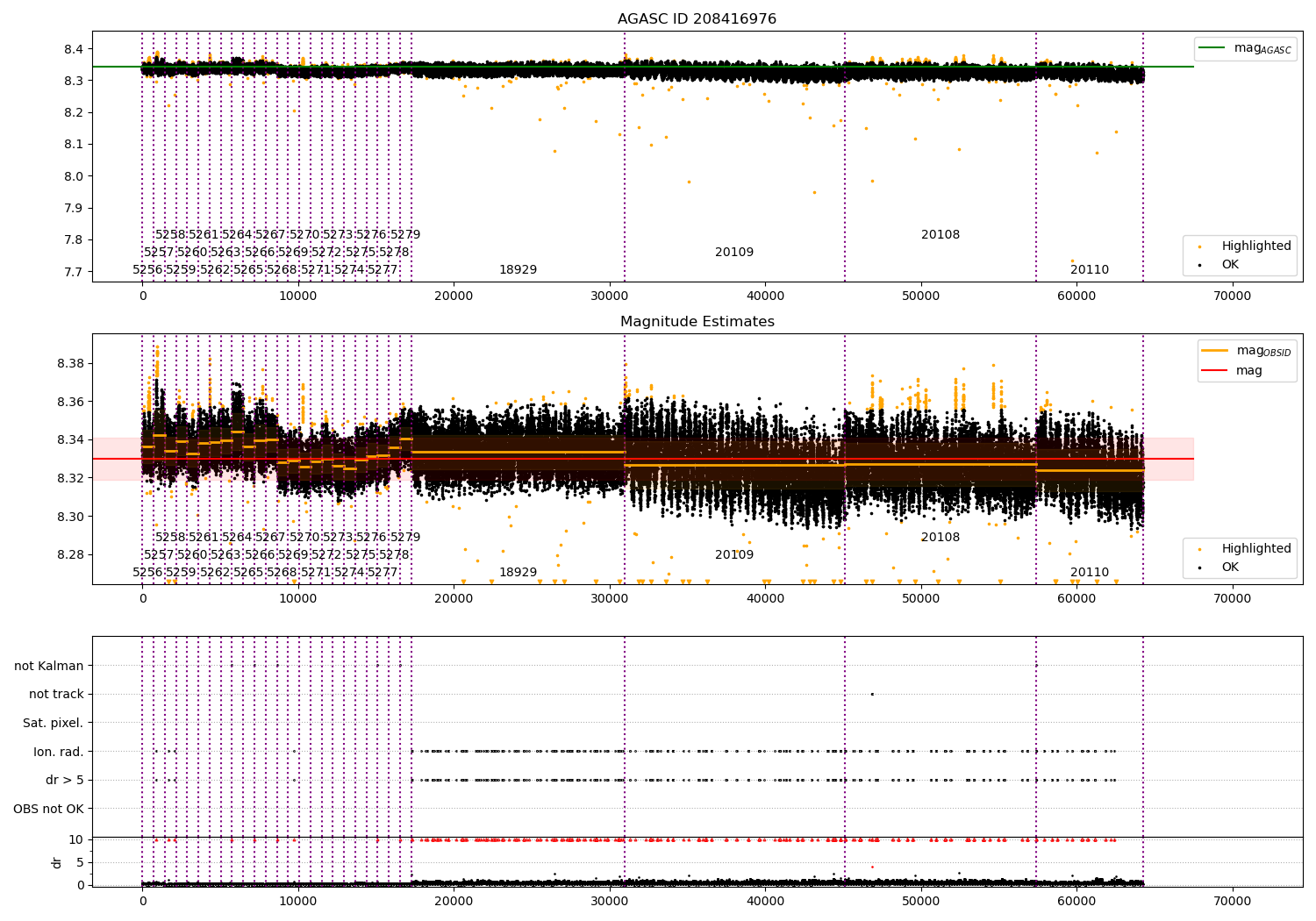
Task: Click the 'OBS not OK' axis label
Action: [49, 809]
